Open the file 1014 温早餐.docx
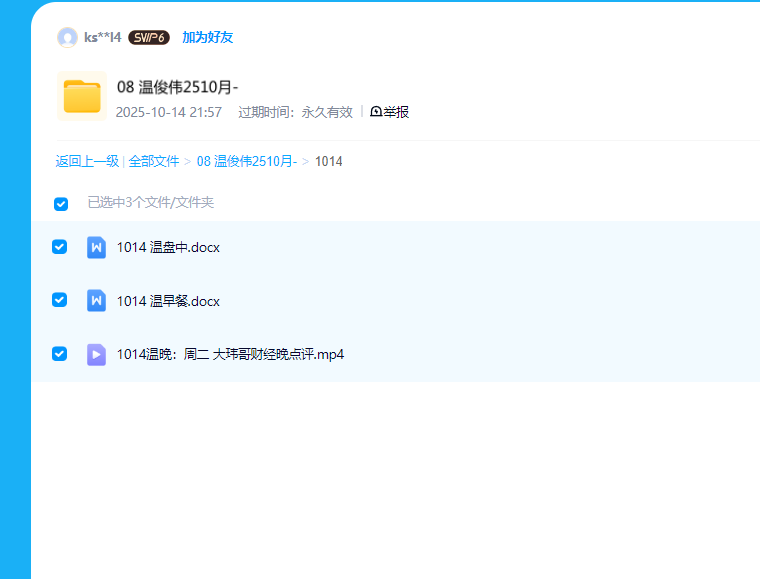The height and width of the screenshot is (579, 760). pos(168,302)
